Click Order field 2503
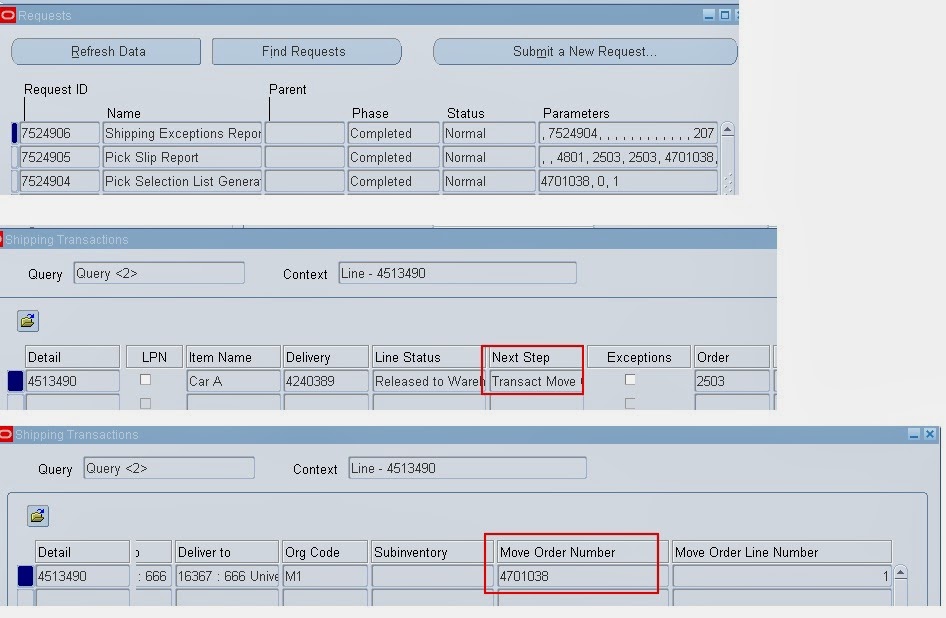 click(x=732, y=381)
